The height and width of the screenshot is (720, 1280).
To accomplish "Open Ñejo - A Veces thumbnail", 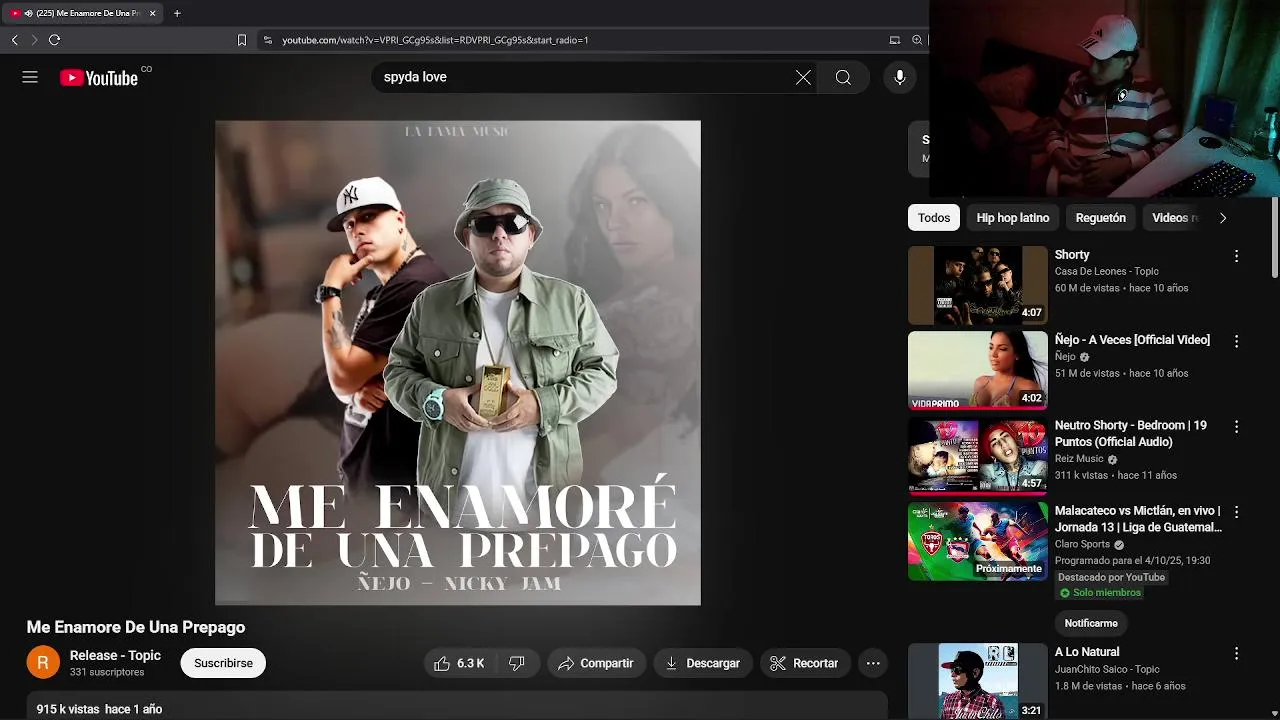I will [x=977, y=371].
